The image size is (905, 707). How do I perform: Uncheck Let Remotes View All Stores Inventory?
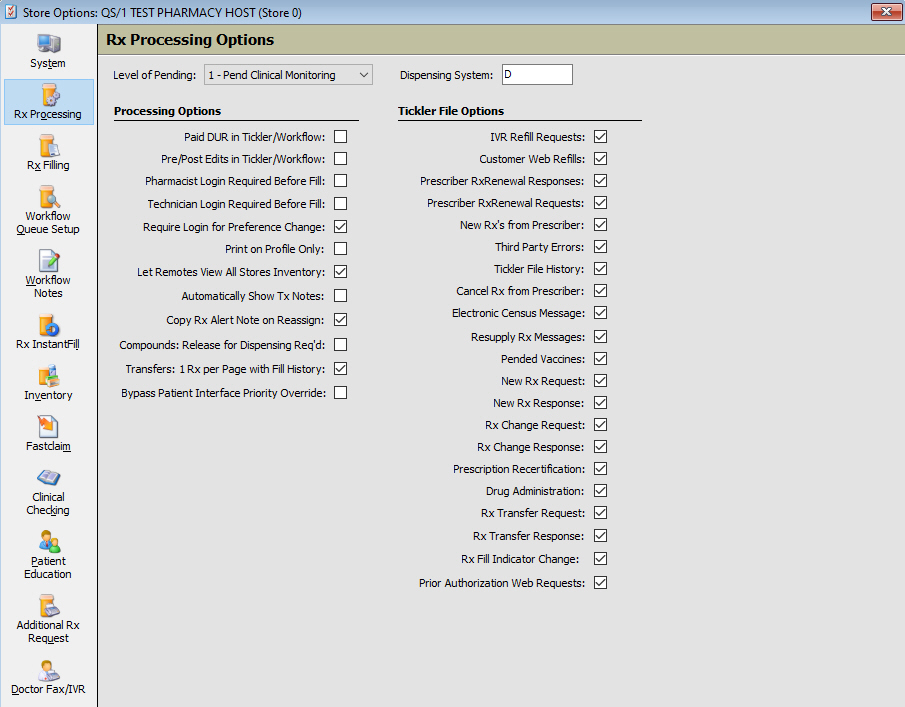coord(341,271)
